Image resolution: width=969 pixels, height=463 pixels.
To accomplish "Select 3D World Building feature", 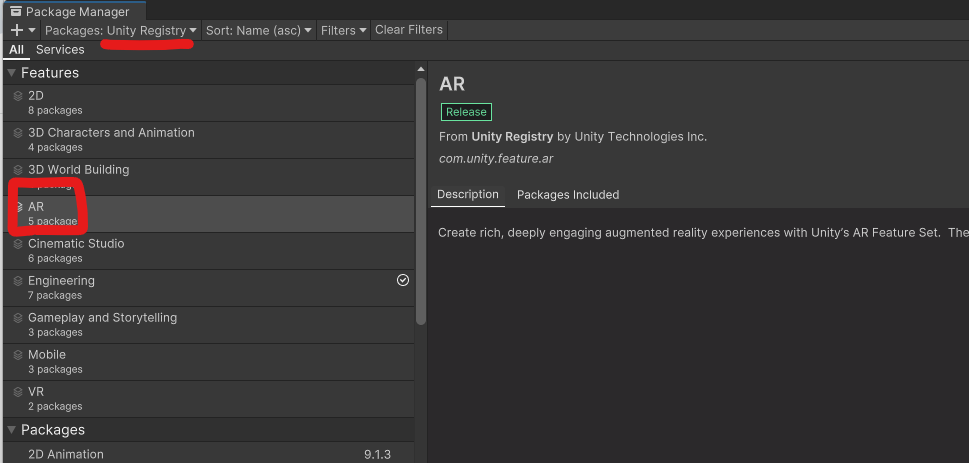I will [x=209, y=177].
